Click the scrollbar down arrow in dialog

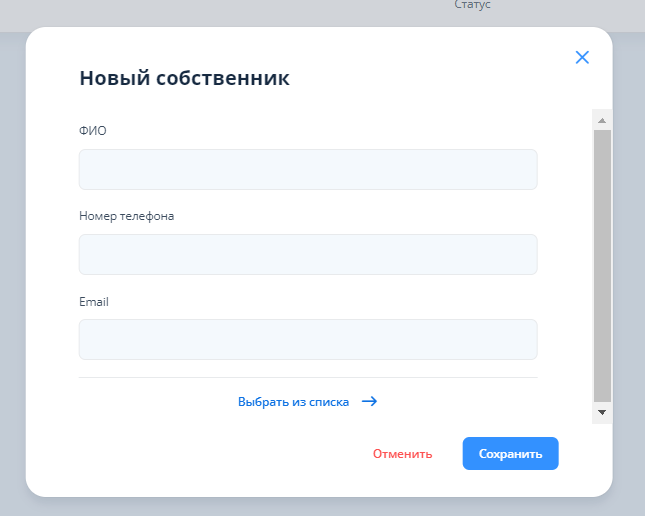(x=602, y=411)
